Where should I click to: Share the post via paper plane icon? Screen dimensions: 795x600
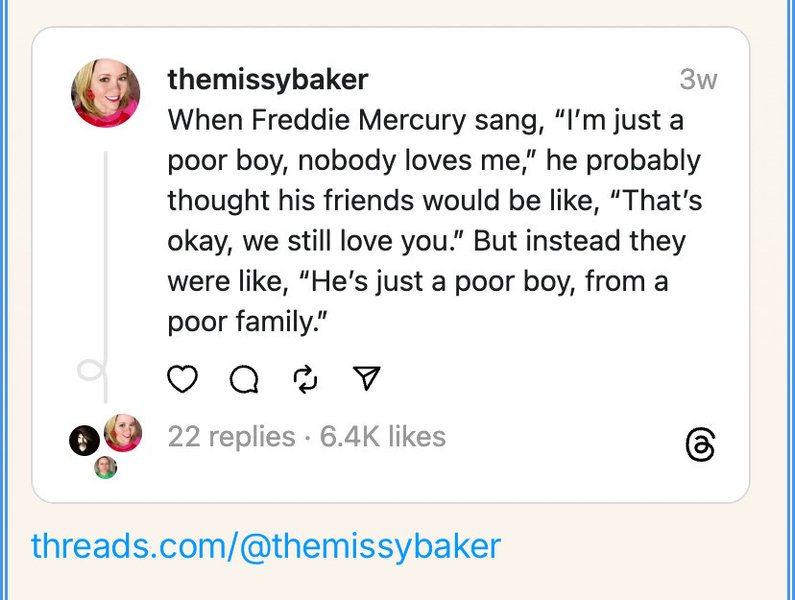tap(367, 378)
